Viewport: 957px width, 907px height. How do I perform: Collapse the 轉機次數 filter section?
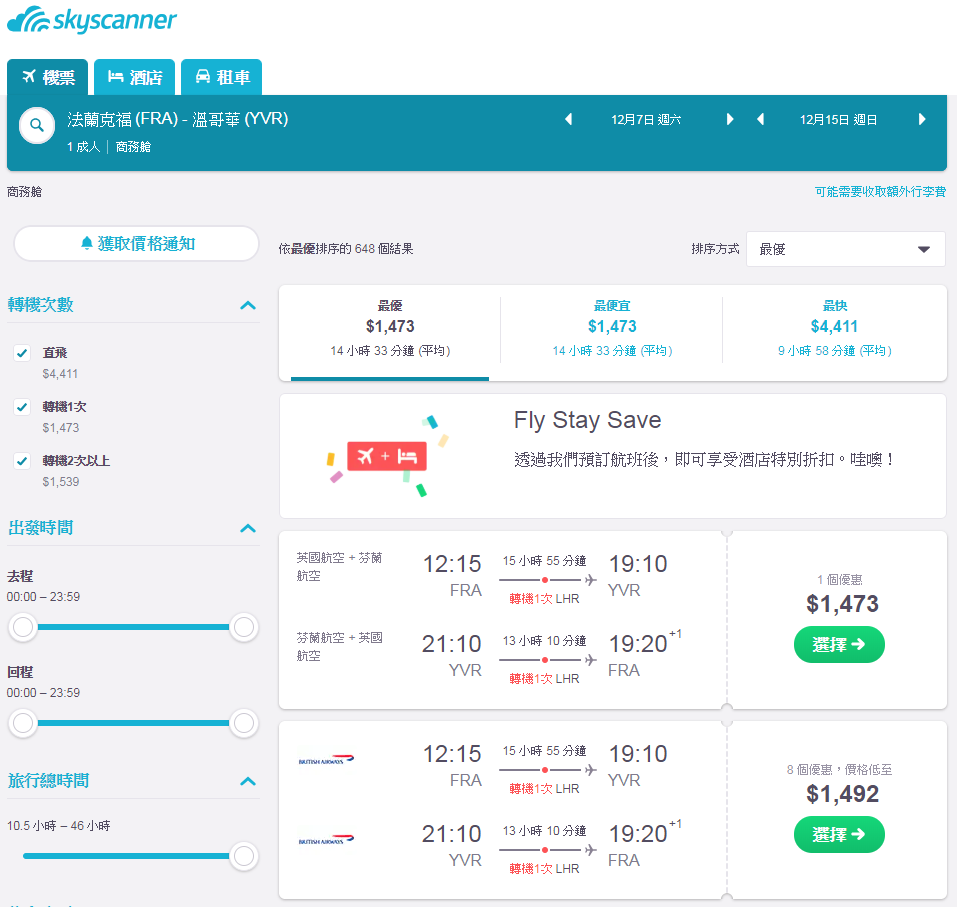click(x=248, y=305)
